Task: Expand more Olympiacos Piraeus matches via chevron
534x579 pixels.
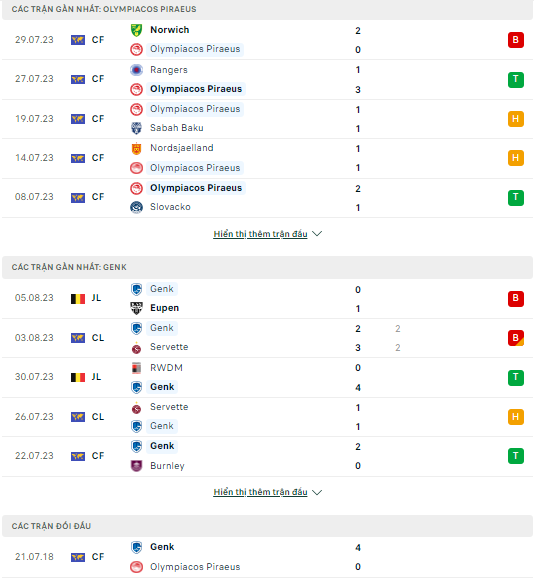Action: tap(317, 234)
